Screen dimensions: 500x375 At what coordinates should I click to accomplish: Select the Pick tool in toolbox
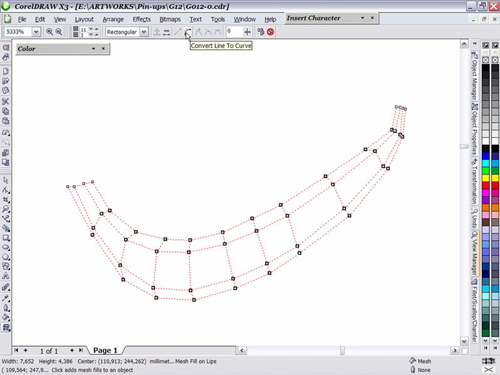click(6, 180)
